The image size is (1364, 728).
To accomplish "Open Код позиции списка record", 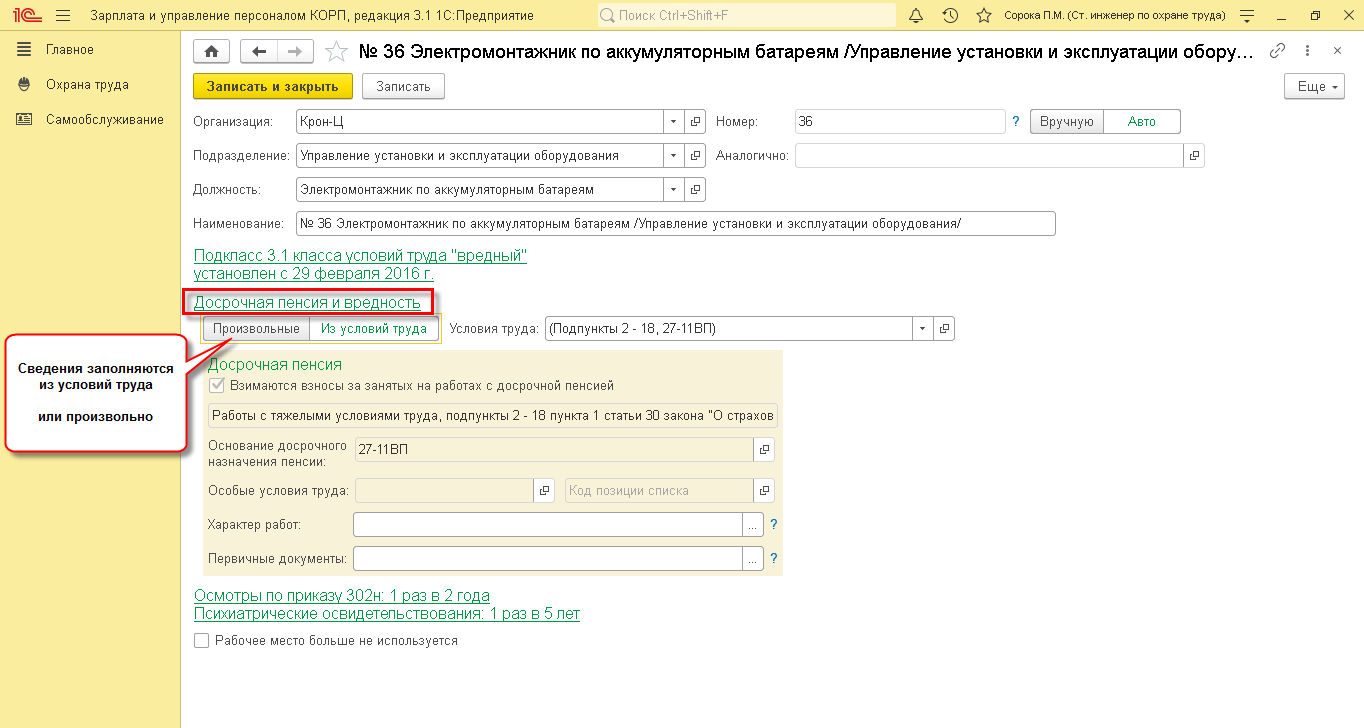I will [x=765, y=490].
